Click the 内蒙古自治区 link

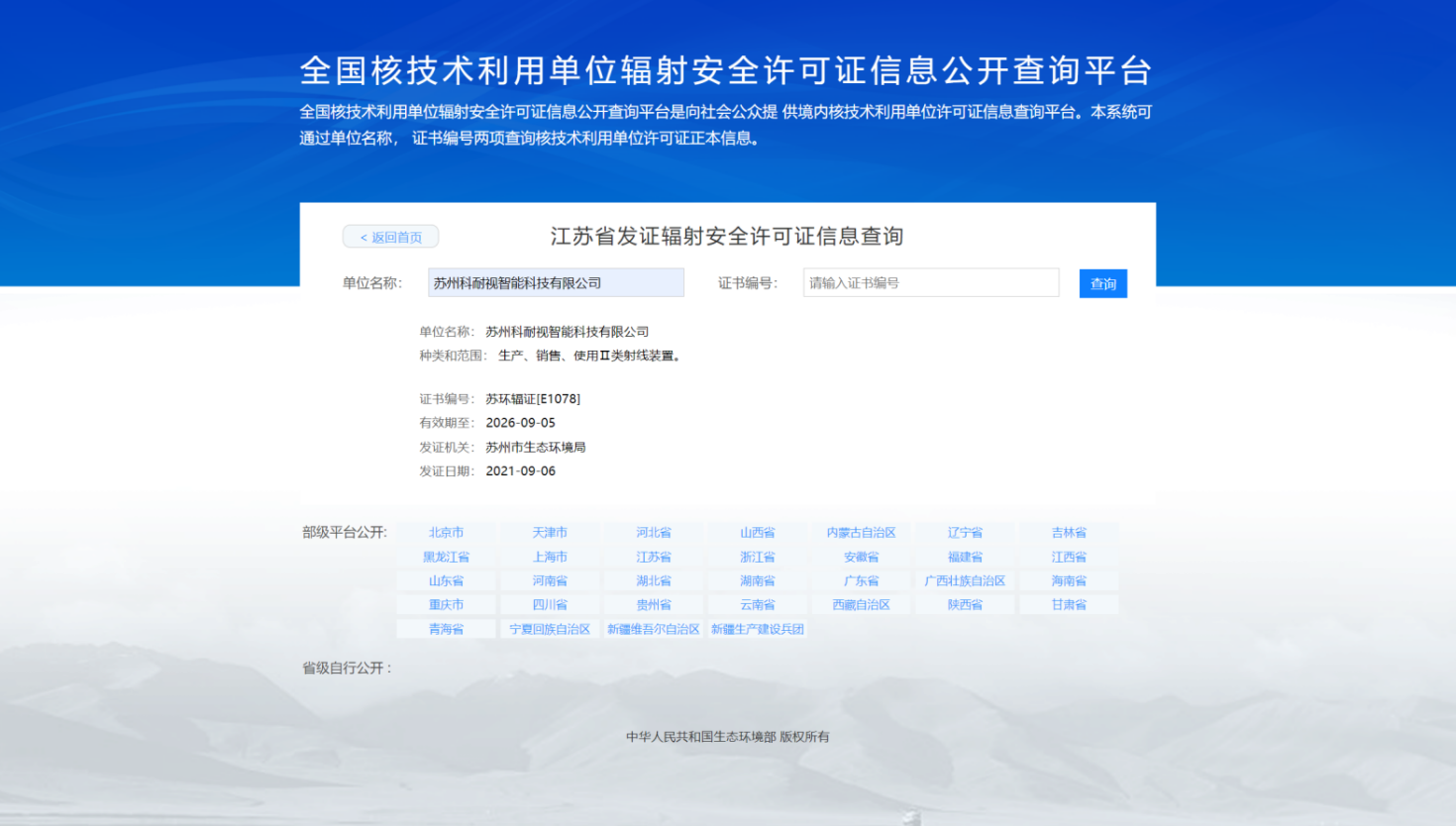pos(861,533)
